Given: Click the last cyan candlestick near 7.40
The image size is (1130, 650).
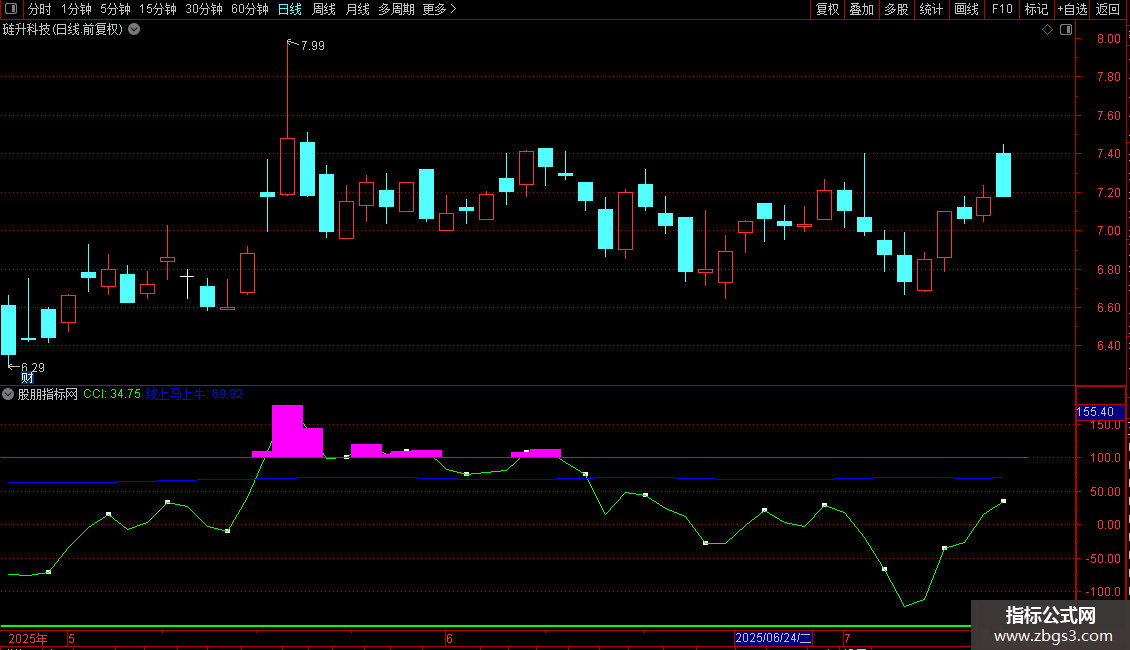Looking at the screenshot, I should 1003,174.
